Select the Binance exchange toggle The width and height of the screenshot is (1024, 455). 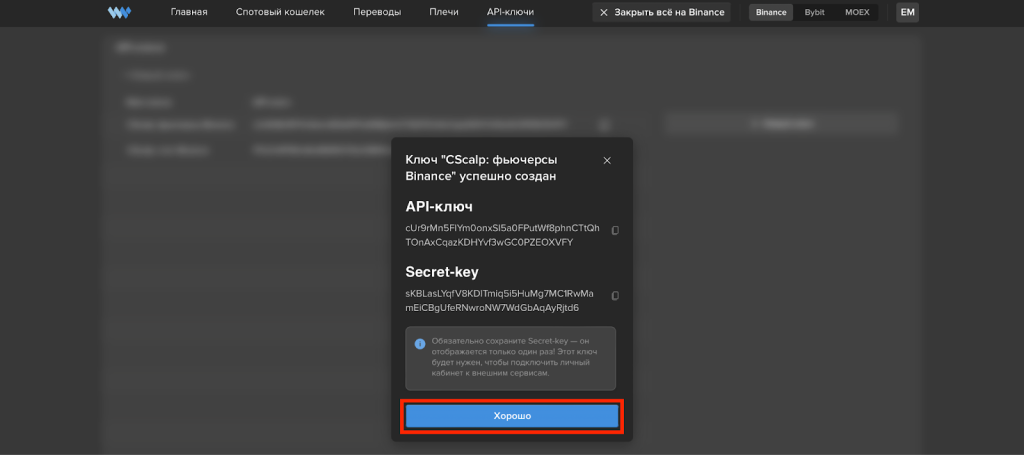(771, 12)
